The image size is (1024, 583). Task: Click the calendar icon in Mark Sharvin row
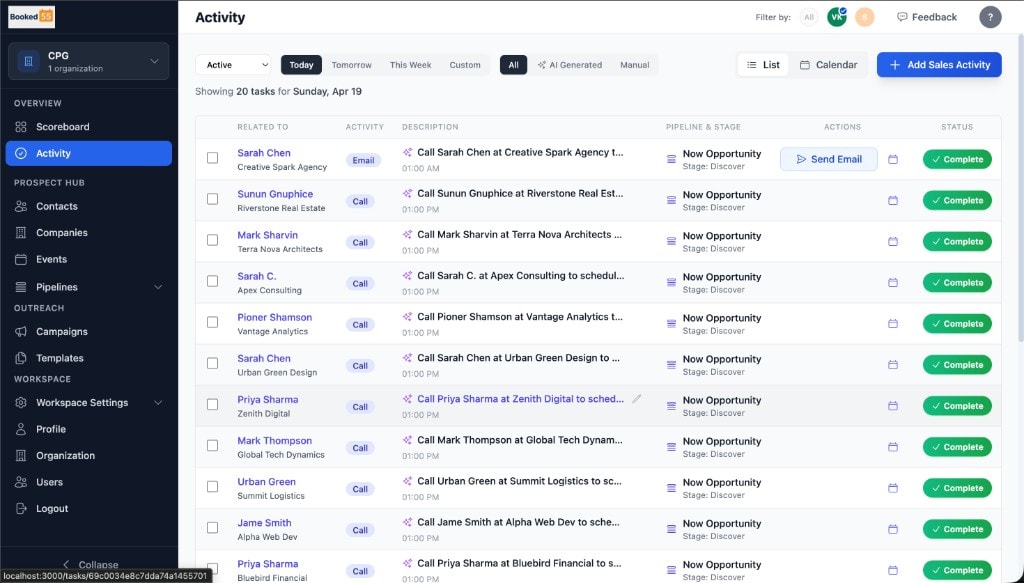click(x=893, y=242)
